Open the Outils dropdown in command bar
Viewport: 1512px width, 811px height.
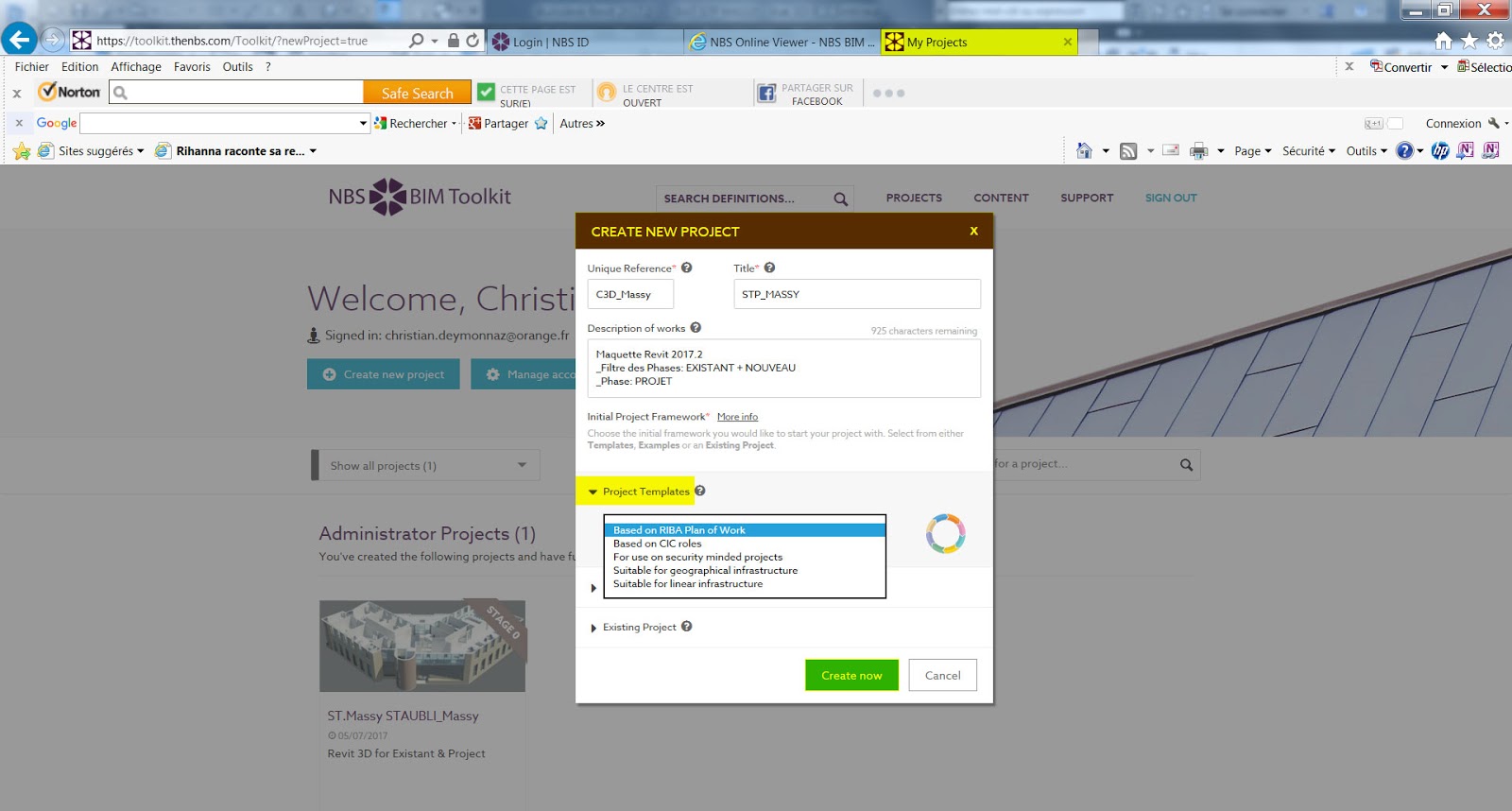click(x=1366, y=151)
